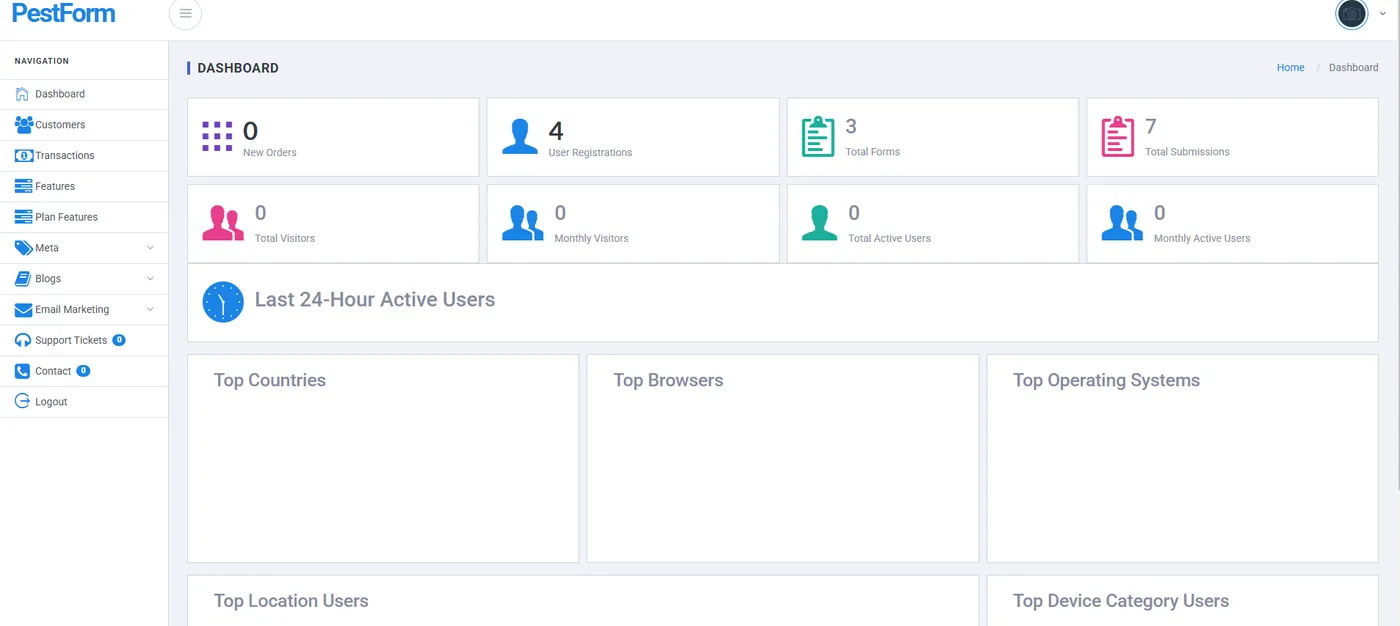Viewport: 1400px width, 626px height.
Task: Click the Total Submissions count 7
Action: (1151, 127)
